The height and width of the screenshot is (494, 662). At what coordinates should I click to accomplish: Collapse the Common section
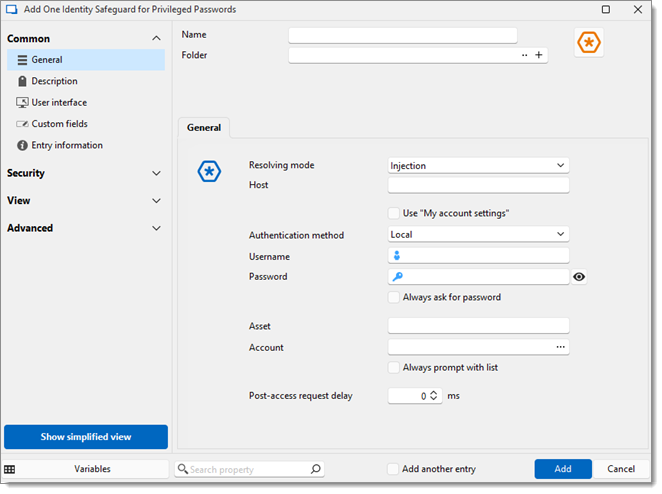coord(156,38)
